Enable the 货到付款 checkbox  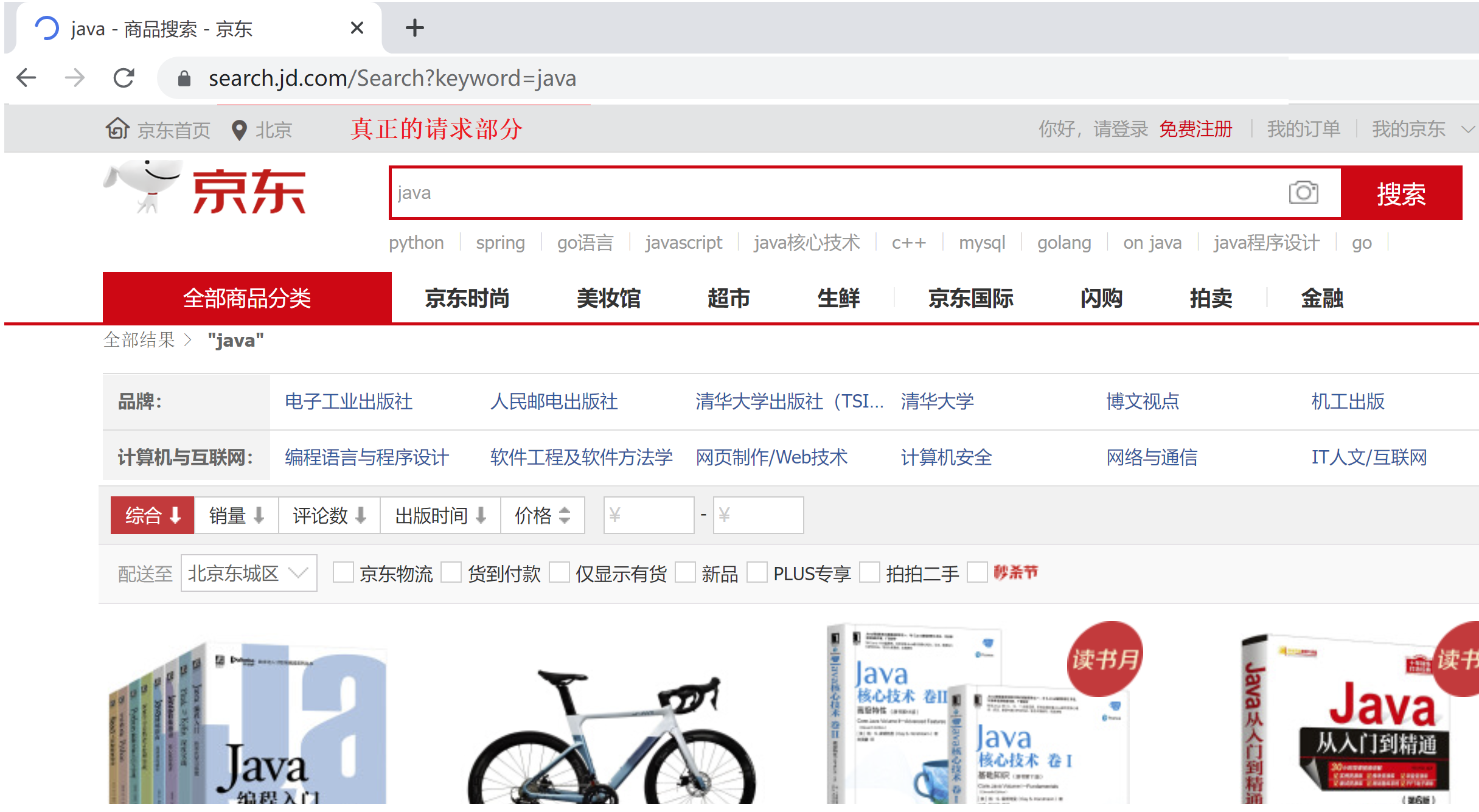click(451, 572)
